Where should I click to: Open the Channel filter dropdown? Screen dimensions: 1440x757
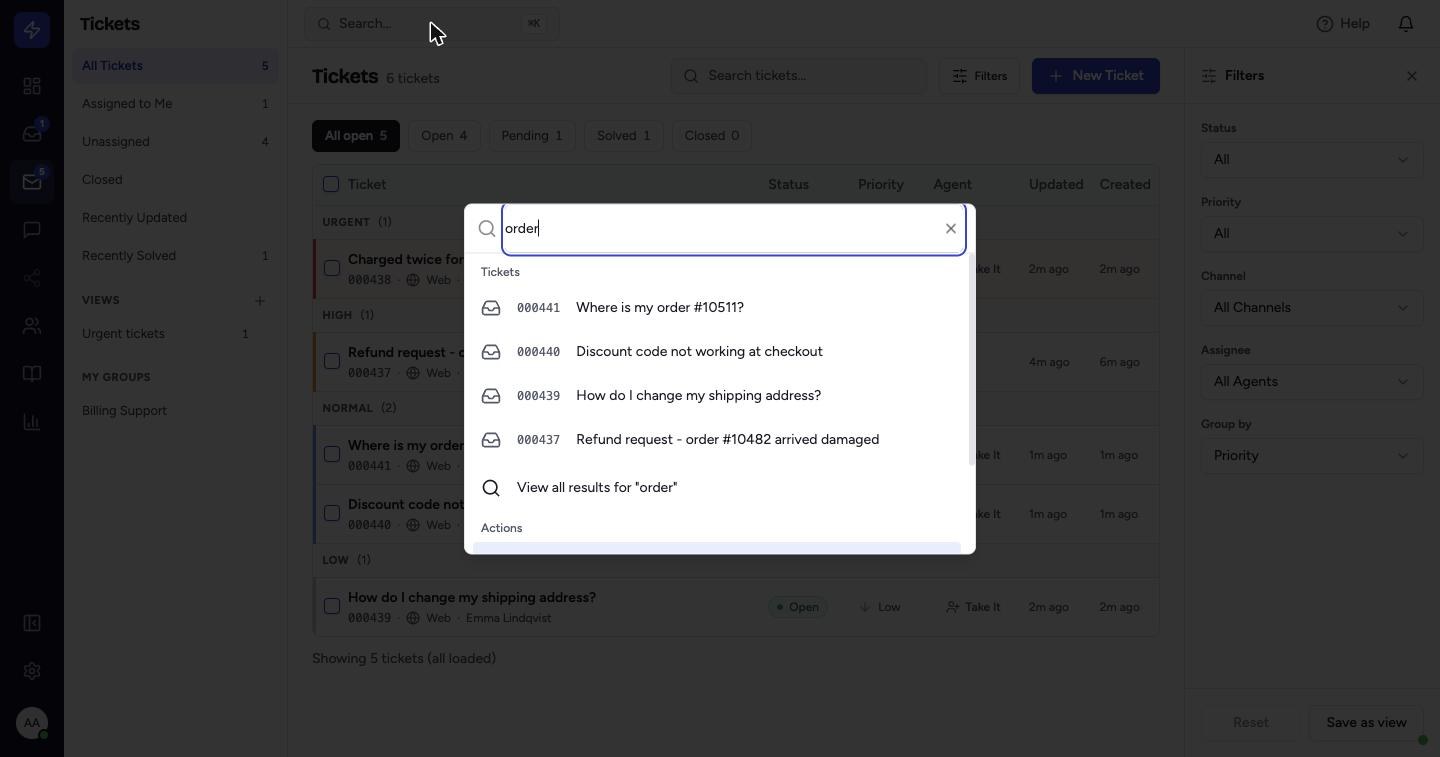[1312, 307]
